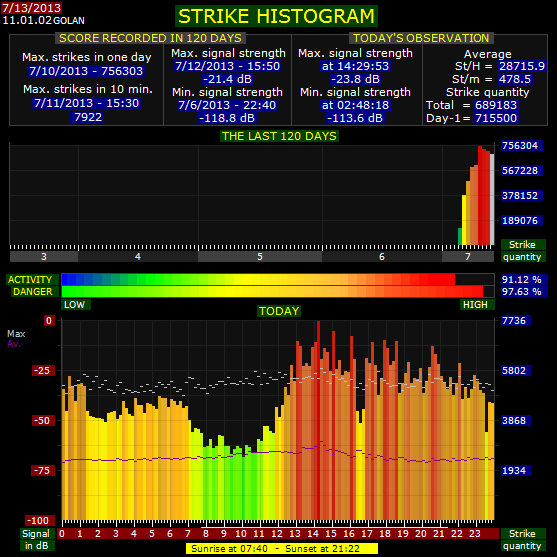Click the -113.6 dB value
This screenshot has width=557, height=557.
[355, 118]
